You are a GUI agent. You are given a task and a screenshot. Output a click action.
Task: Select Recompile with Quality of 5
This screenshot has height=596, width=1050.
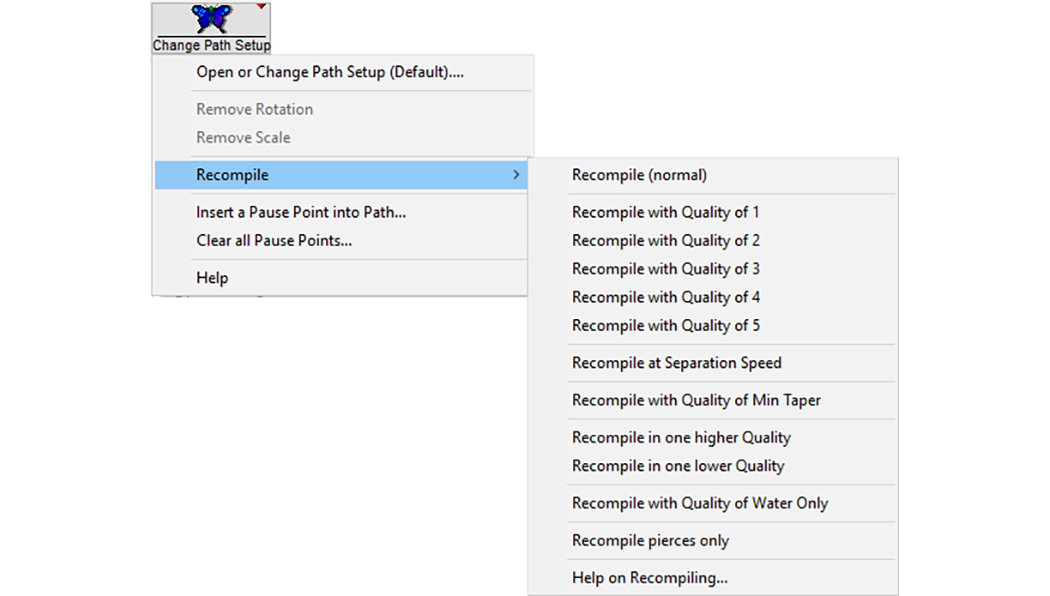coord(665,325)
